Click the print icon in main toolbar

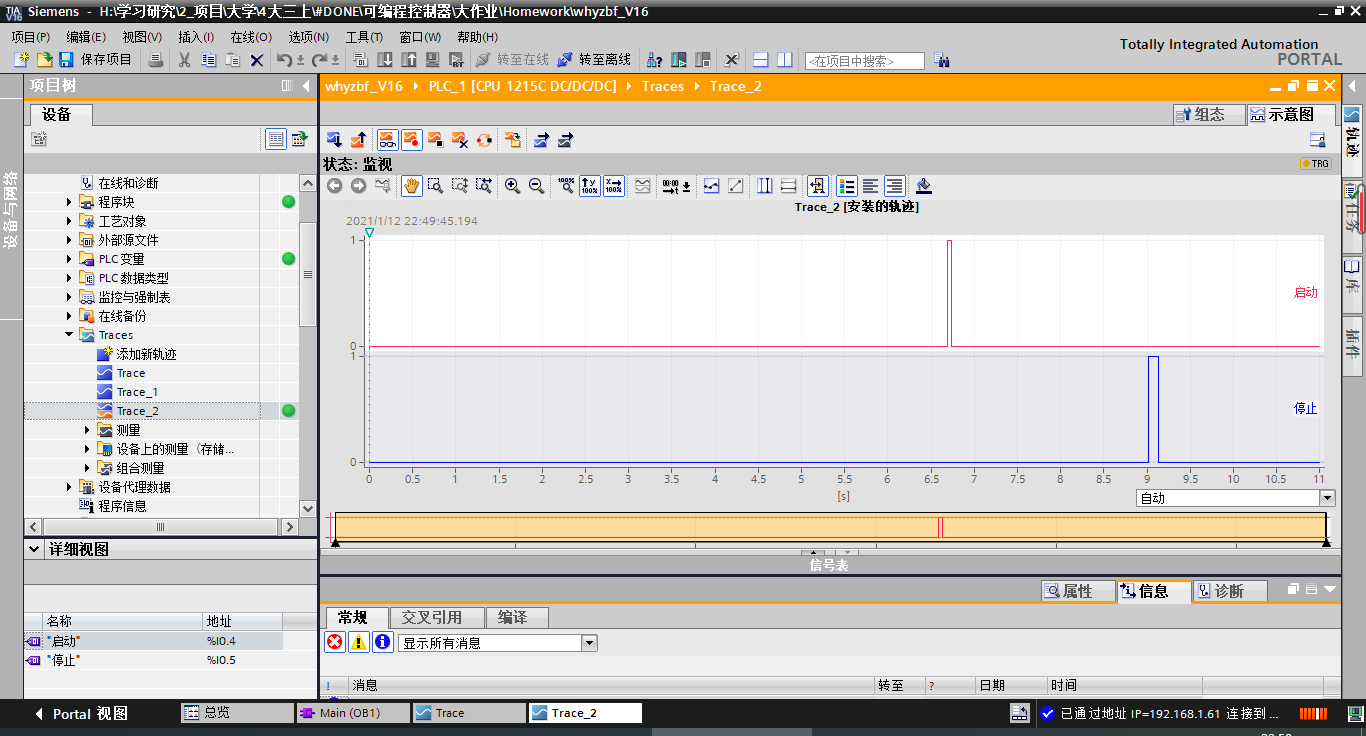pyautogui.click(x=156, y=60)
